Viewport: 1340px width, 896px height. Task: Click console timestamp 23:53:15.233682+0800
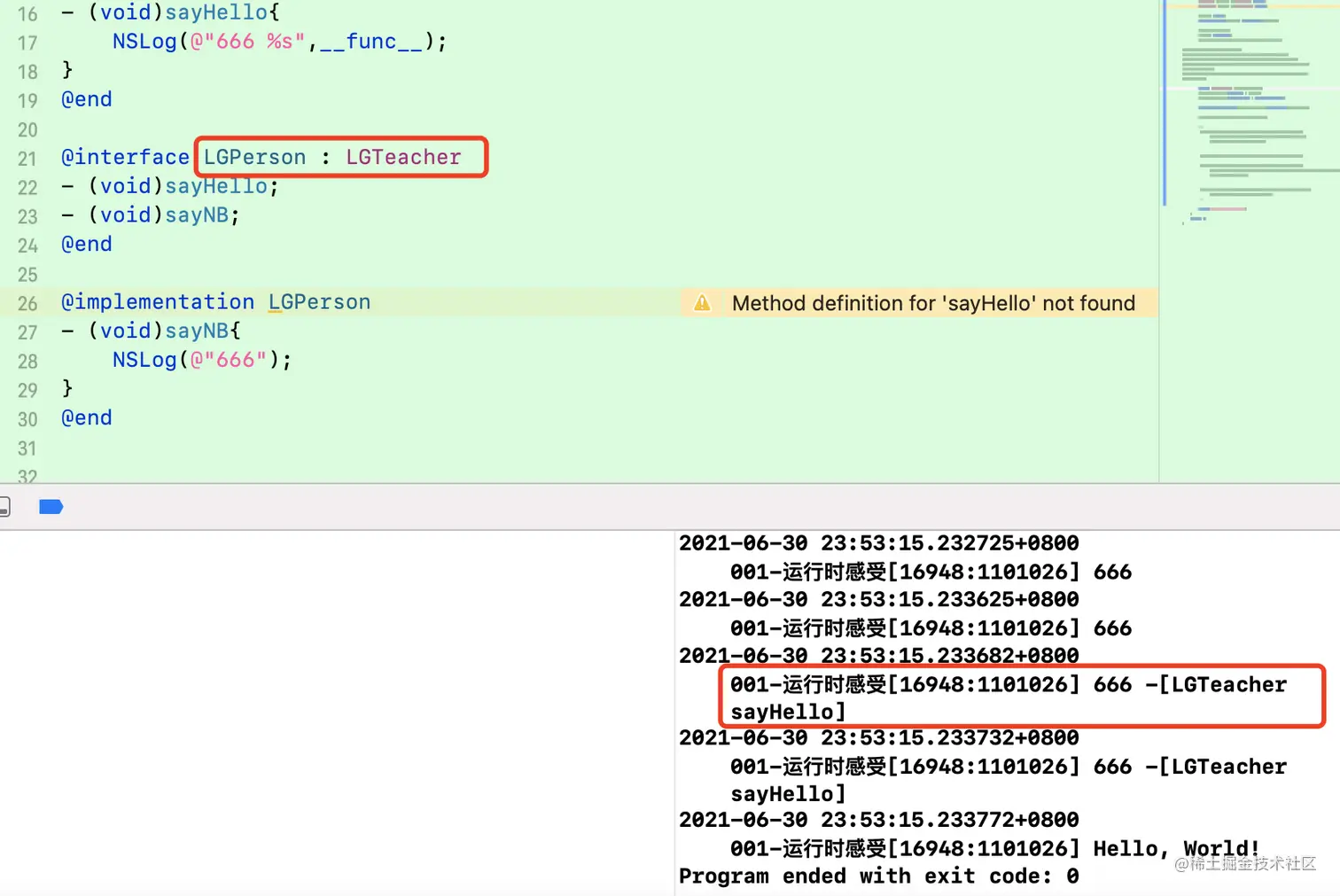(949, 656)
